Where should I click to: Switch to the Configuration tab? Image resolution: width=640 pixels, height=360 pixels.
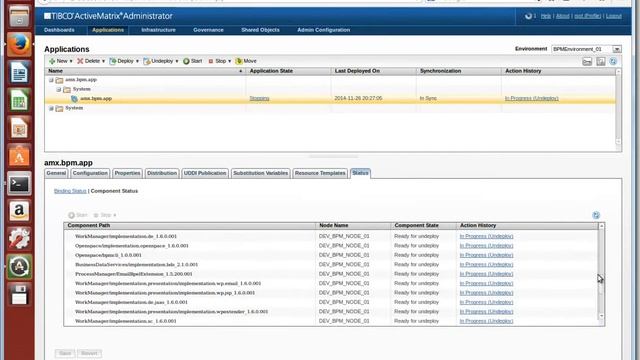(x=90, y=173)
